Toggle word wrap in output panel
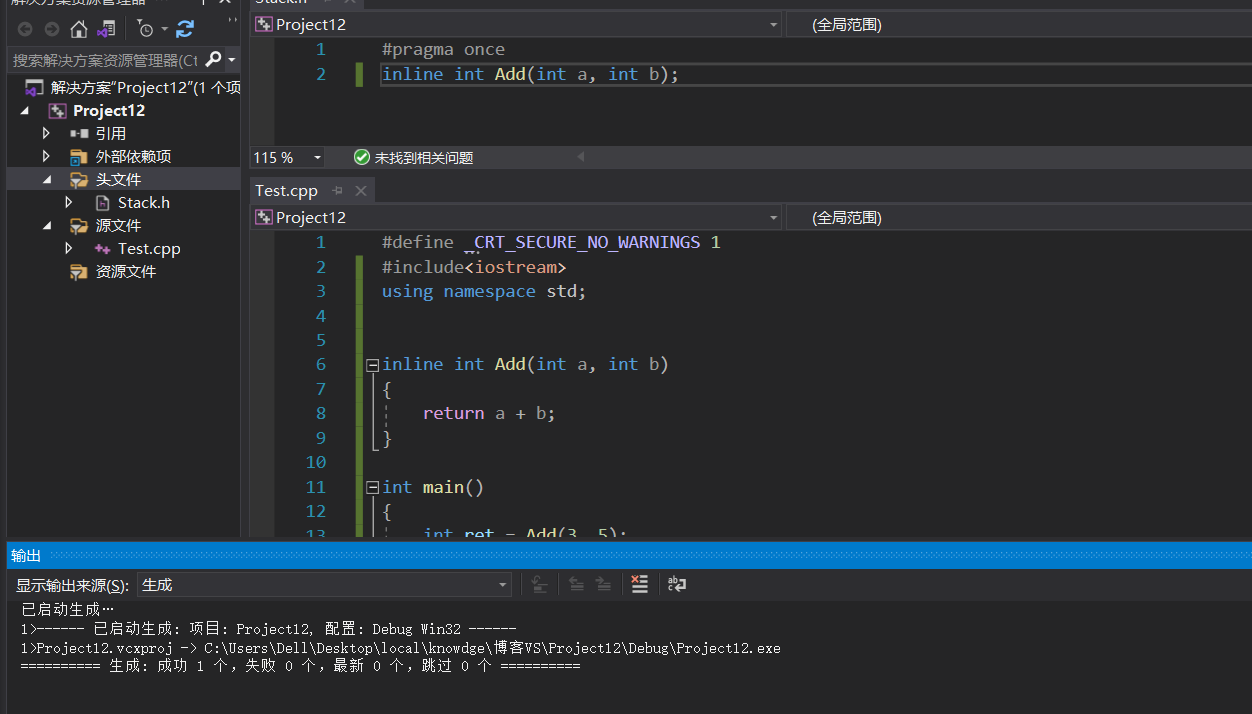This screenshot has width=1252, height=714. coord(677,585)
